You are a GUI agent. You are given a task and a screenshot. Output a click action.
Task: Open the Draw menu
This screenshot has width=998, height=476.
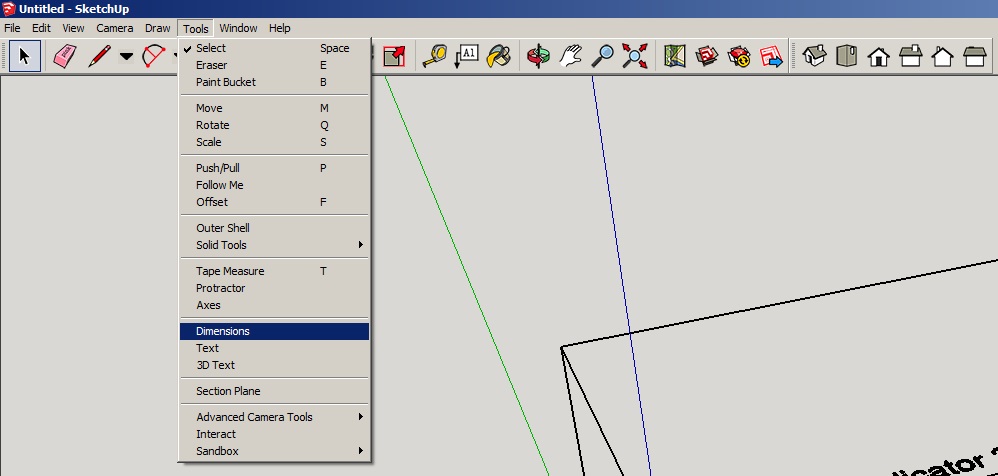[x=157, y=28]
